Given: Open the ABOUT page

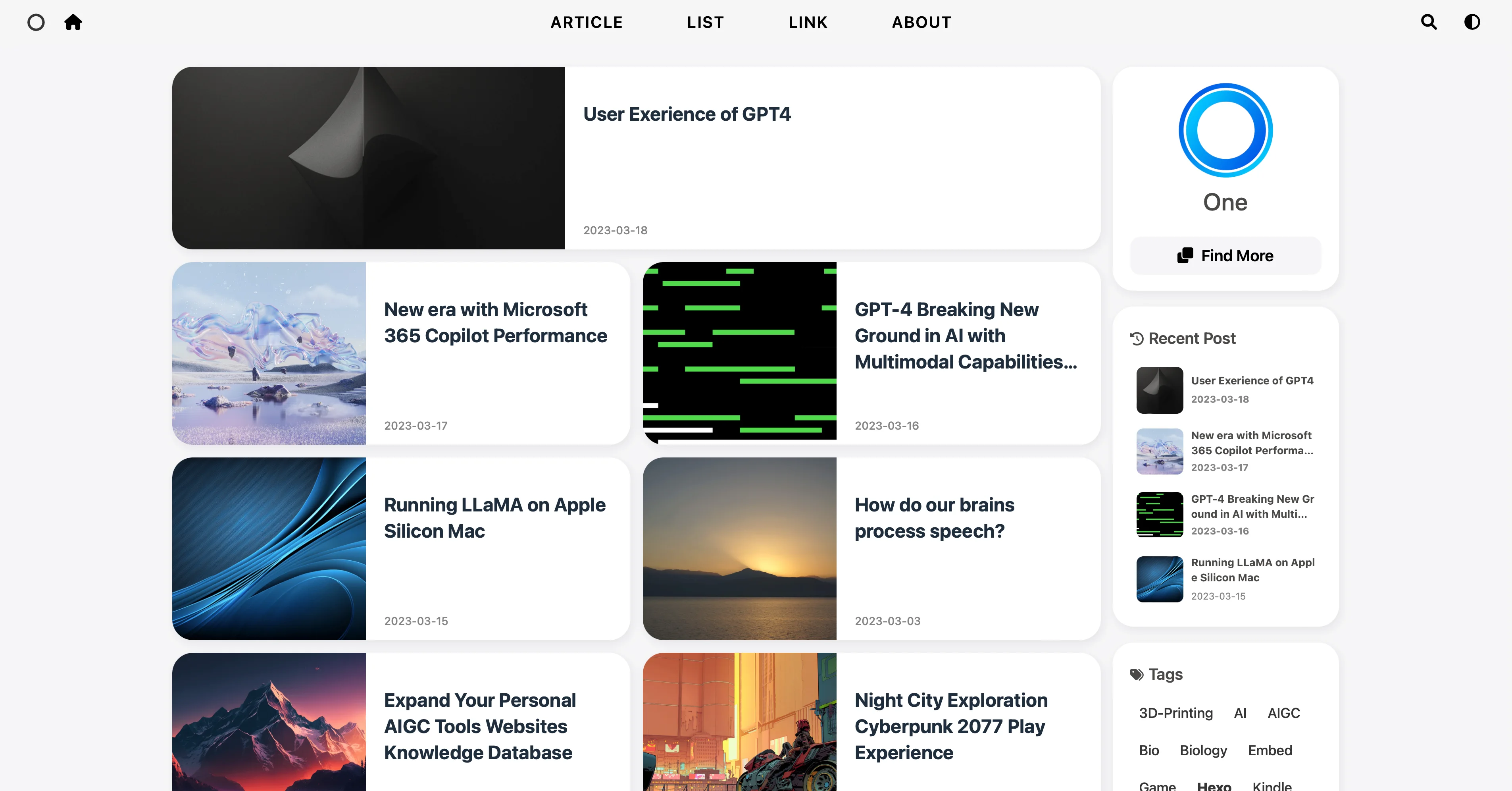Looking at the screenshot, I should click(921, 22).
